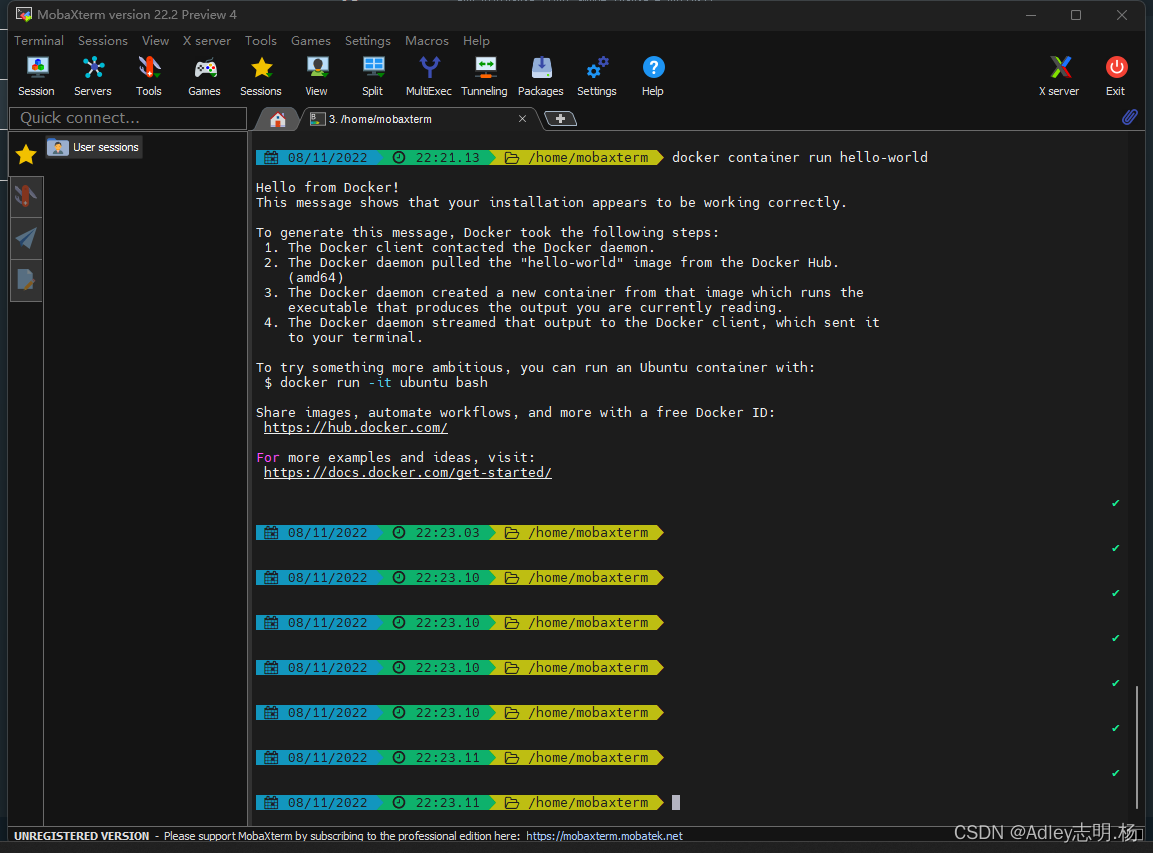This screenshot has width=1153, height=853.
Task: Close the /home/mobaxterm tab
Action: 522,118
